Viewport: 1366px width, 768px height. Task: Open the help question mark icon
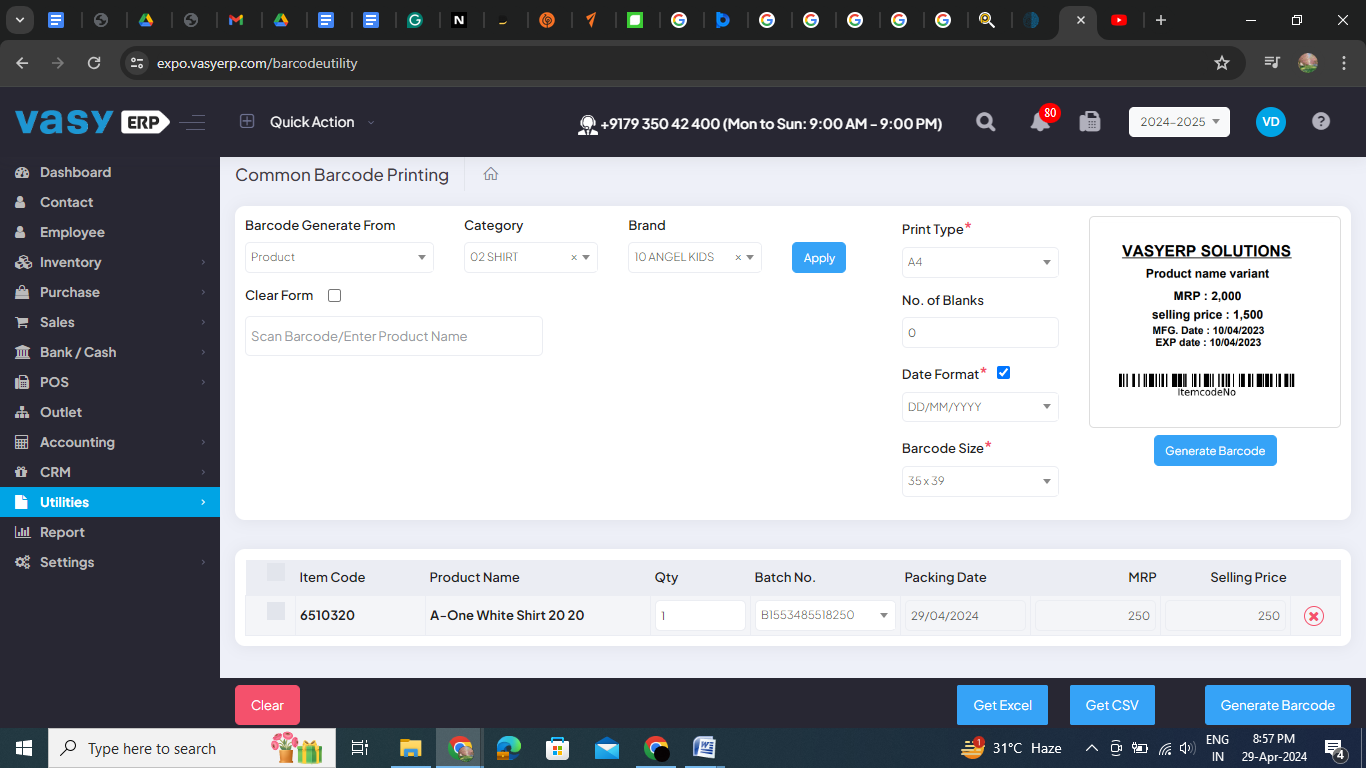pyautogui.click(x=1321, y=121)
